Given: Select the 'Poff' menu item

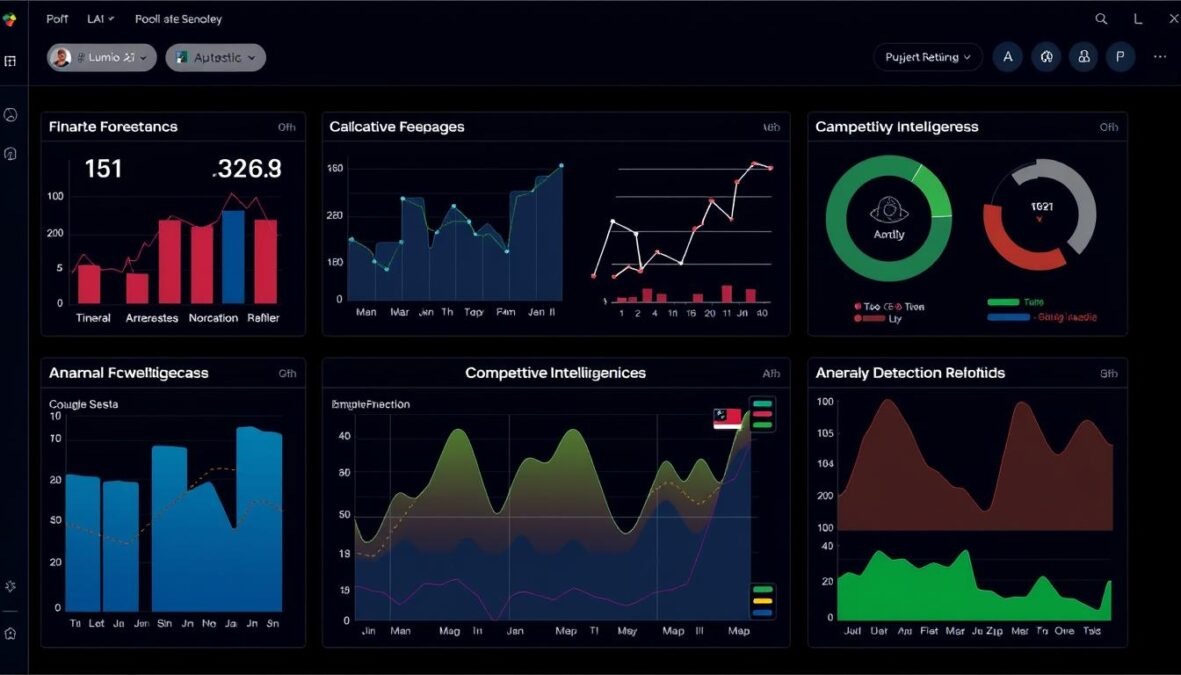Looking at the screenshot, I should (56, 18).
